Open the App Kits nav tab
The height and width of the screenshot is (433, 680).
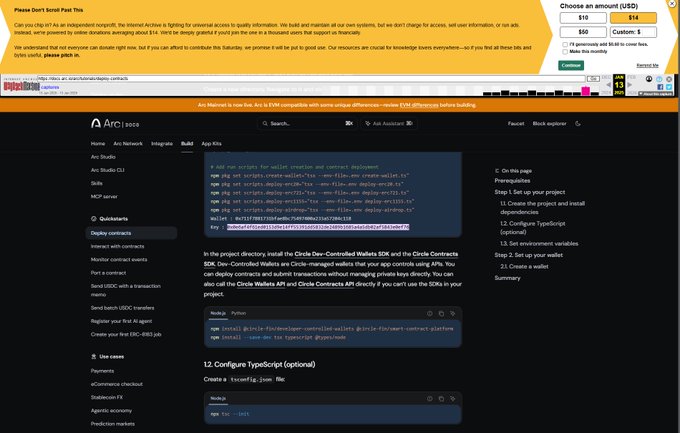211,144
